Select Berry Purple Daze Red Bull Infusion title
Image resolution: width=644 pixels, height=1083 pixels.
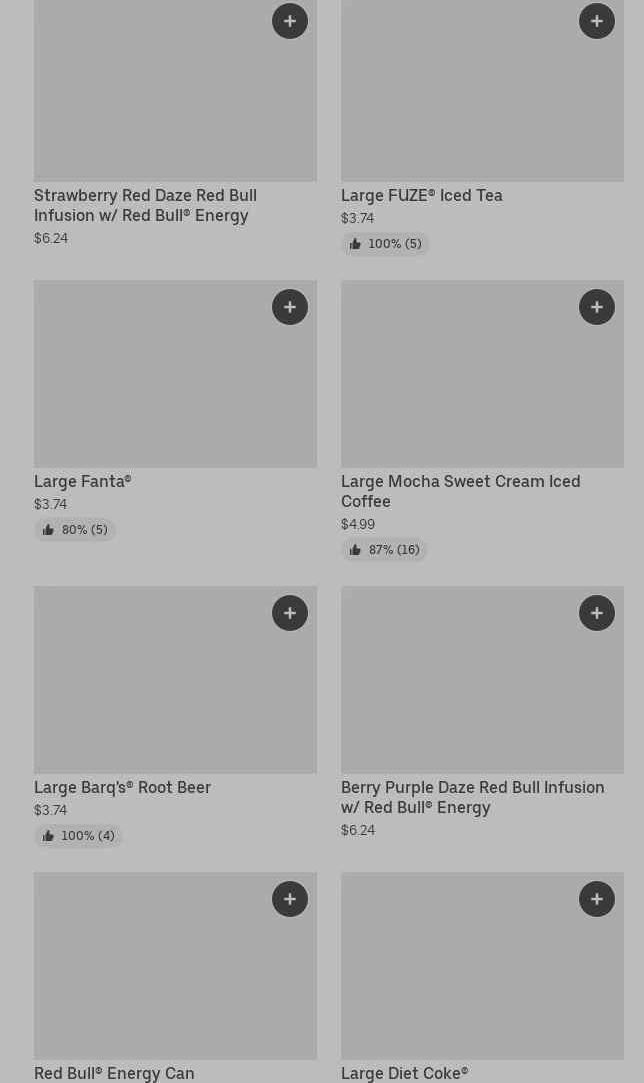tap(472, 797)
